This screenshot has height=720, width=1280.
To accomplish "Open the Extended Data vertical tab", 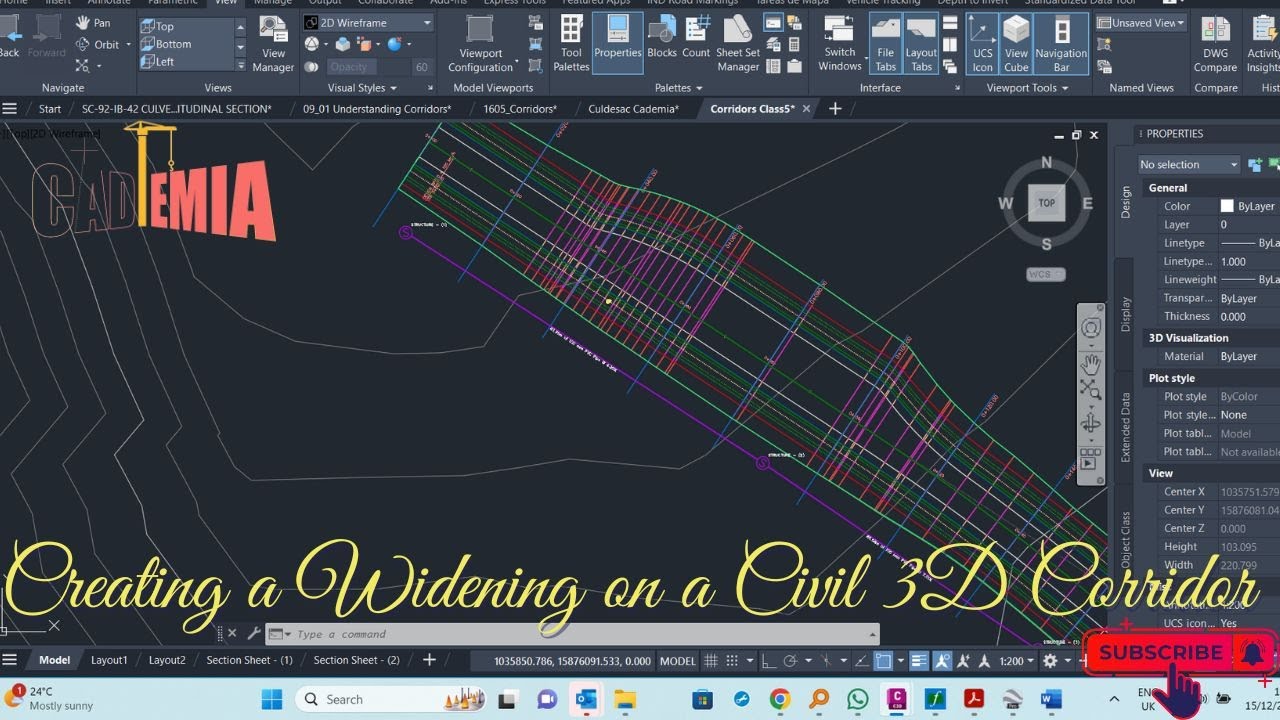I will 1125,427.
